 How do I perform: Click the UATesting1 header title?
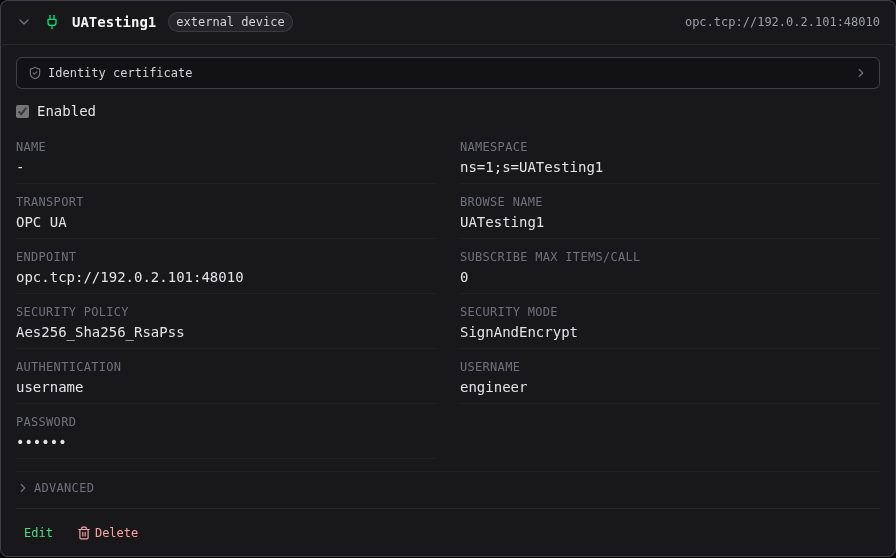click(x=114, y=22)
